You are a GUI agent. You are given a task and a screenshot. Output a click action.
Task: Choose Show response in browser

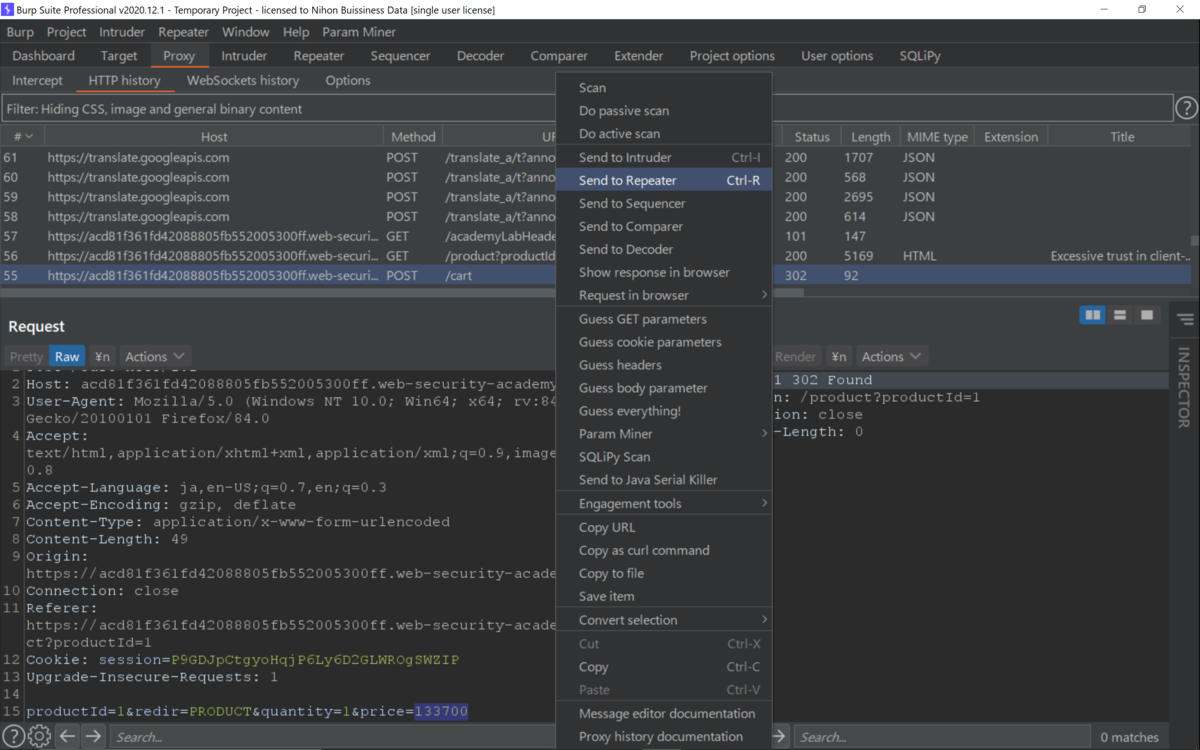663,272
